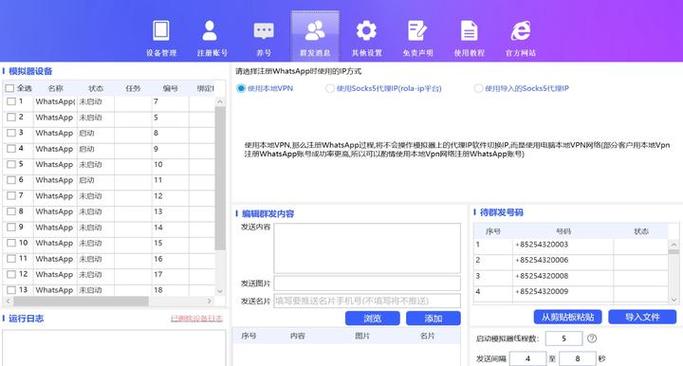
Task: Check the box for device row 3
Action: (x=11, y=133)
